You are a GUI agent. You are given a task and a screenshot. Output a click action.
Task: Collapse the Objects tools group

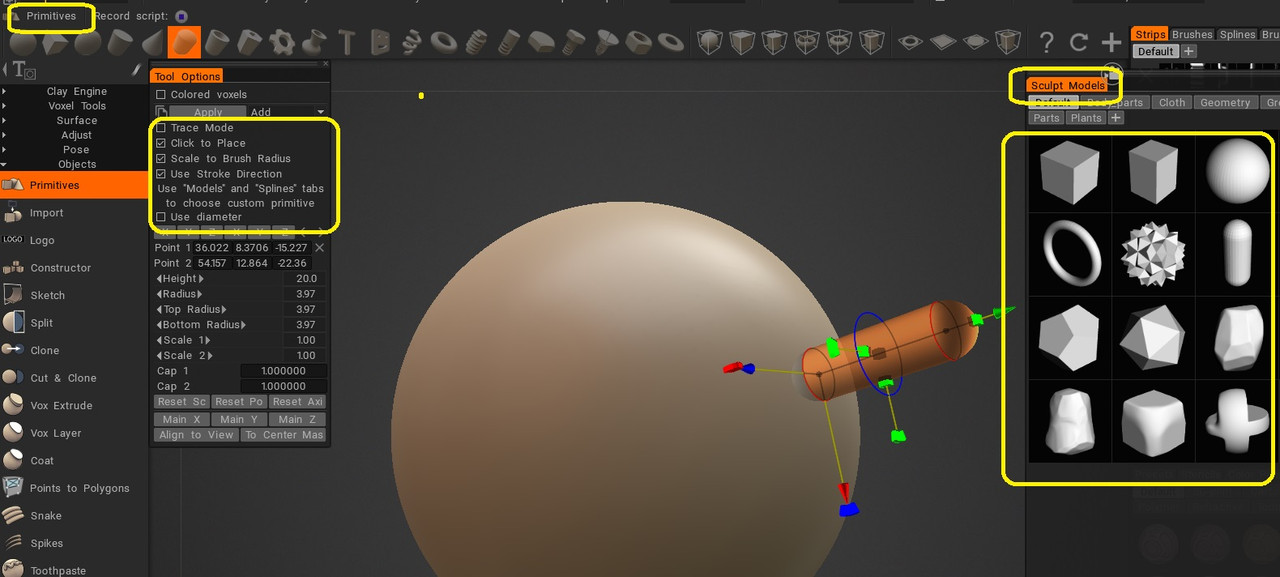click(x=76, y=164)
